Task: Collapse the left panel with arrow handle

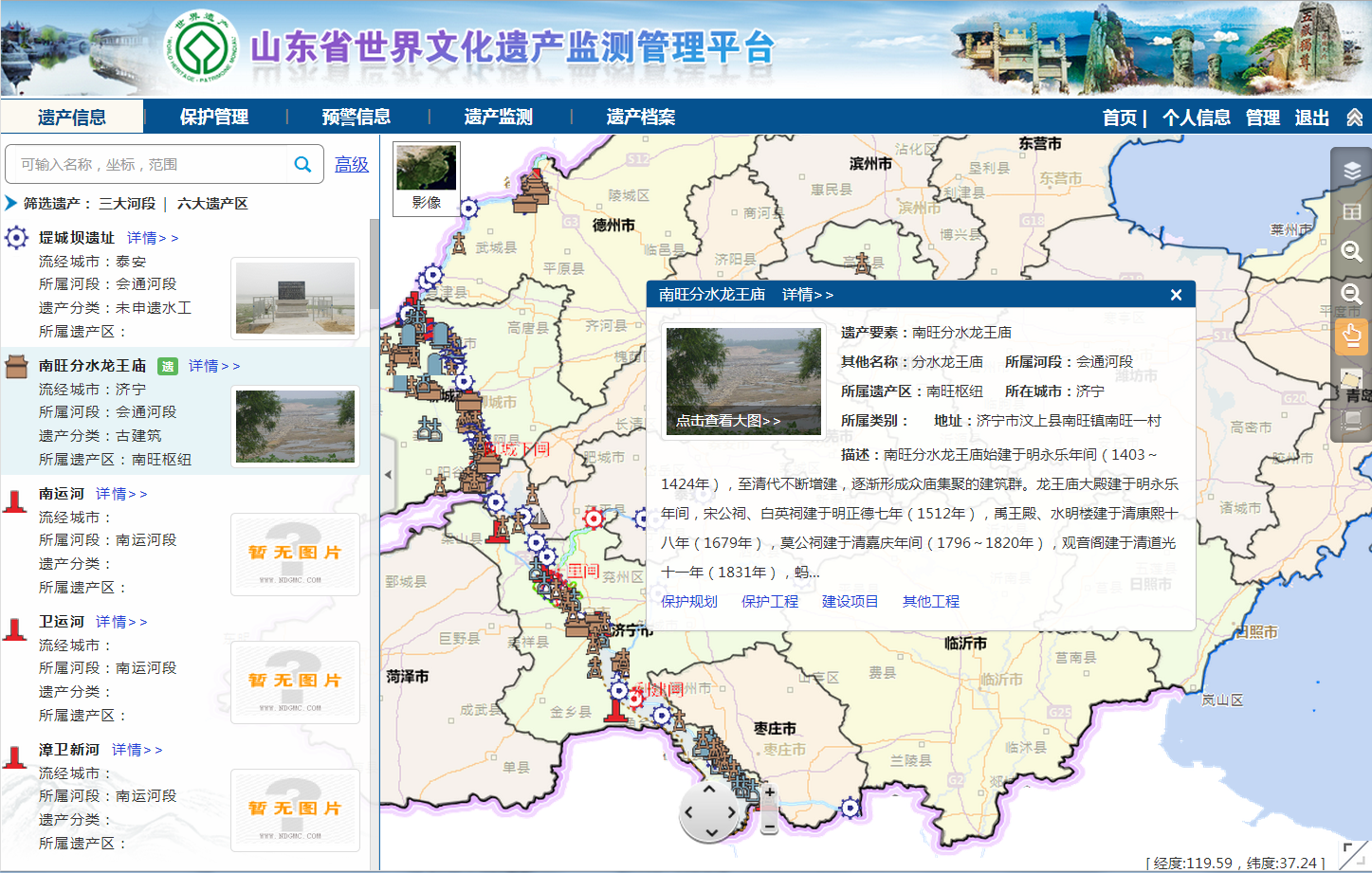Action: [388, 474]
